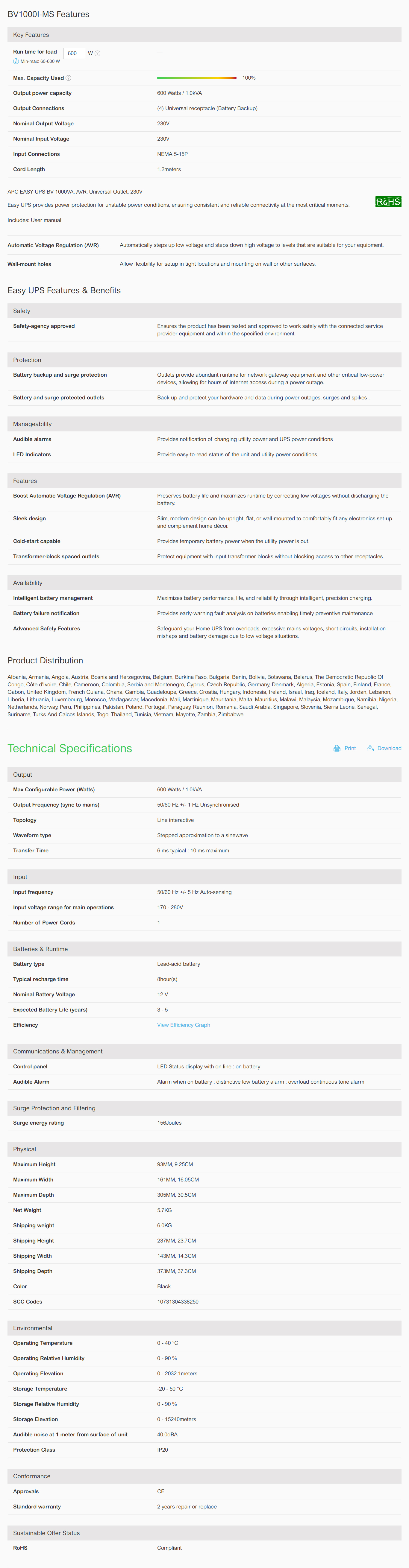Click the Output section header
The width and height of the screenshot is (409, 1568).
point(204,774)
